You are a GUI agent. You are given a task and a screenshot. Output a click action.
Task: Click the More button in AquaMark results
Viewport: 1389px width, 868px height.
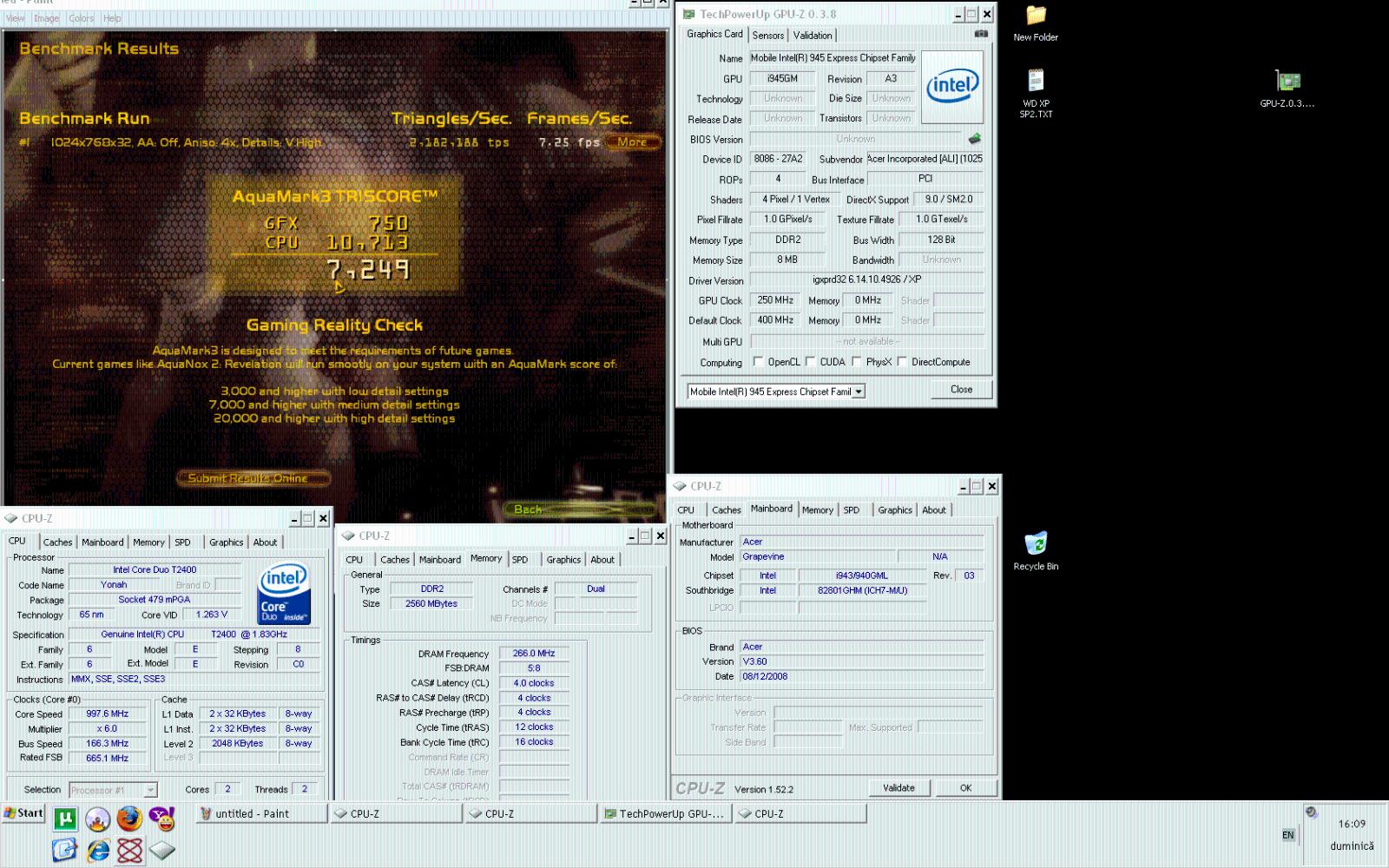click(633, 142)
